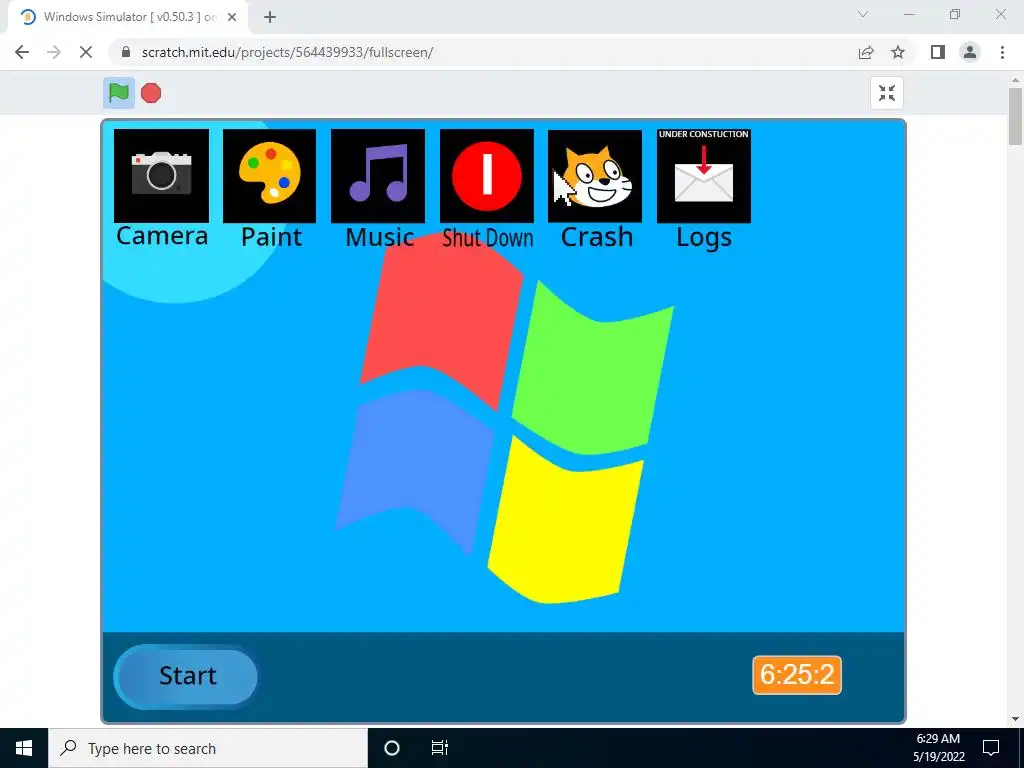The width and height of the screenshot is (1024, 768).
Task: Click the address bar URL
Action: point(287,52)
